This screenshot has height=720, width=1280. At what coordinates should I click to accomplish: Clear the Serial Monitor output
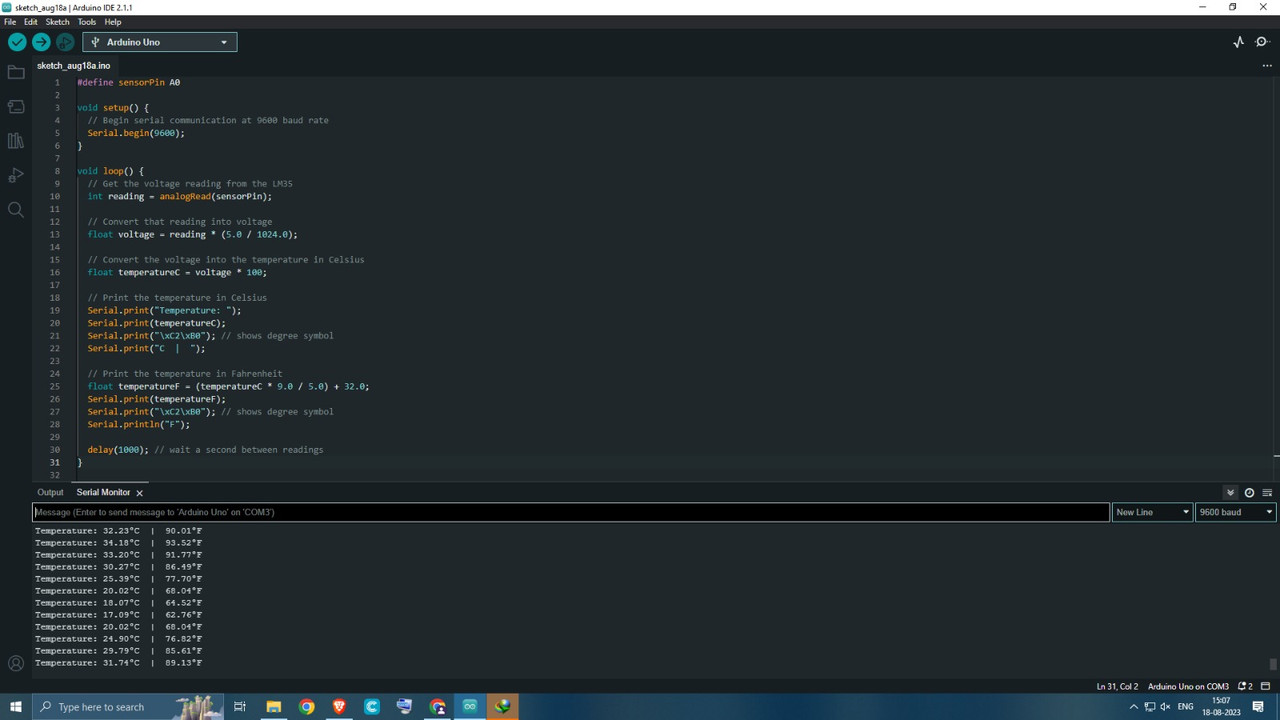tap(1267, 493)
